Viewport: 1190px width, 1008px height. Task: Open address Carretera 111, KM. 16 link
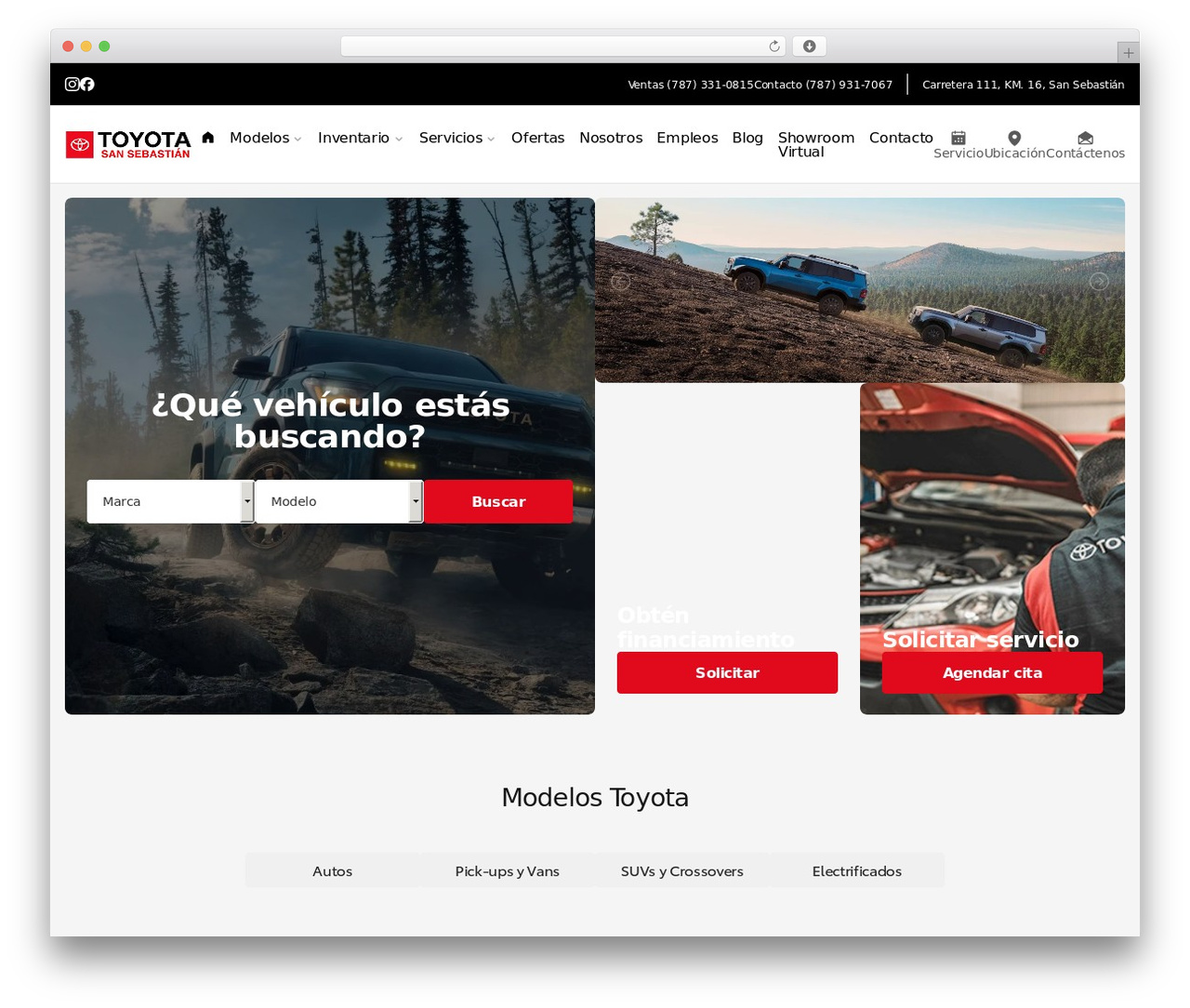click(1024, 85)
